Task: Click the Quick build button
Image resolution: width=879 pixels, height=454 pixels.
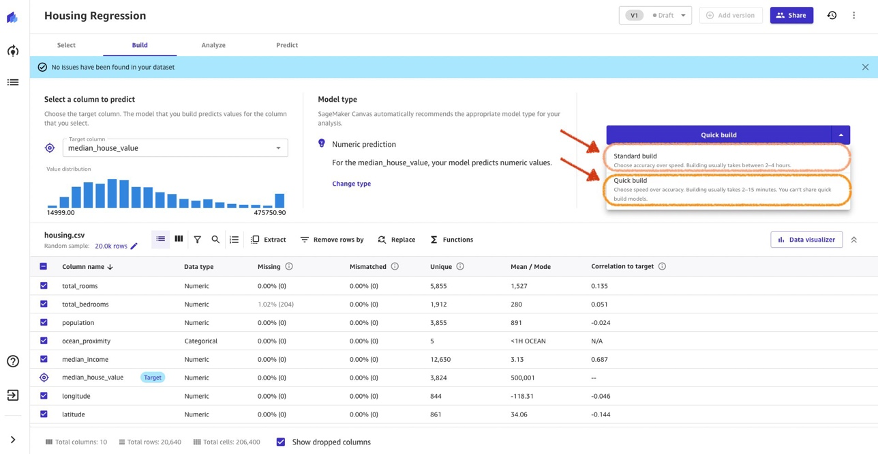Action: 719,135
